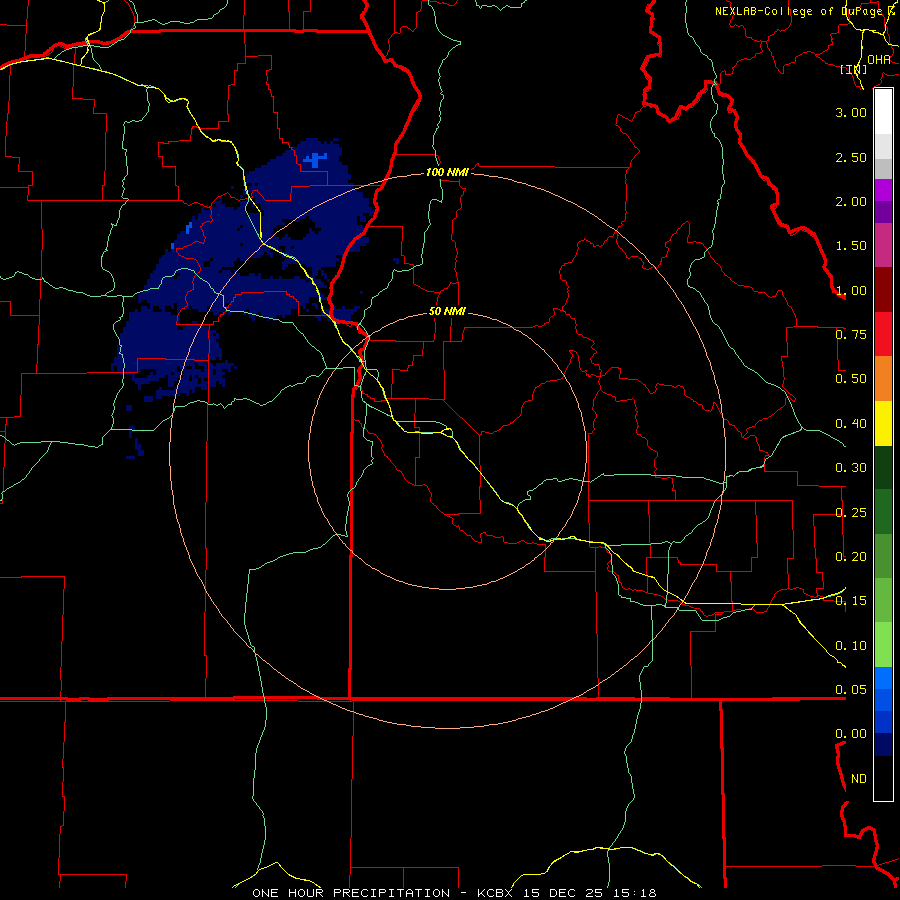The width and height of the screenshot is (900, 900).
Task: Click the KCBX radar station identifier
Action: [494, 893]
